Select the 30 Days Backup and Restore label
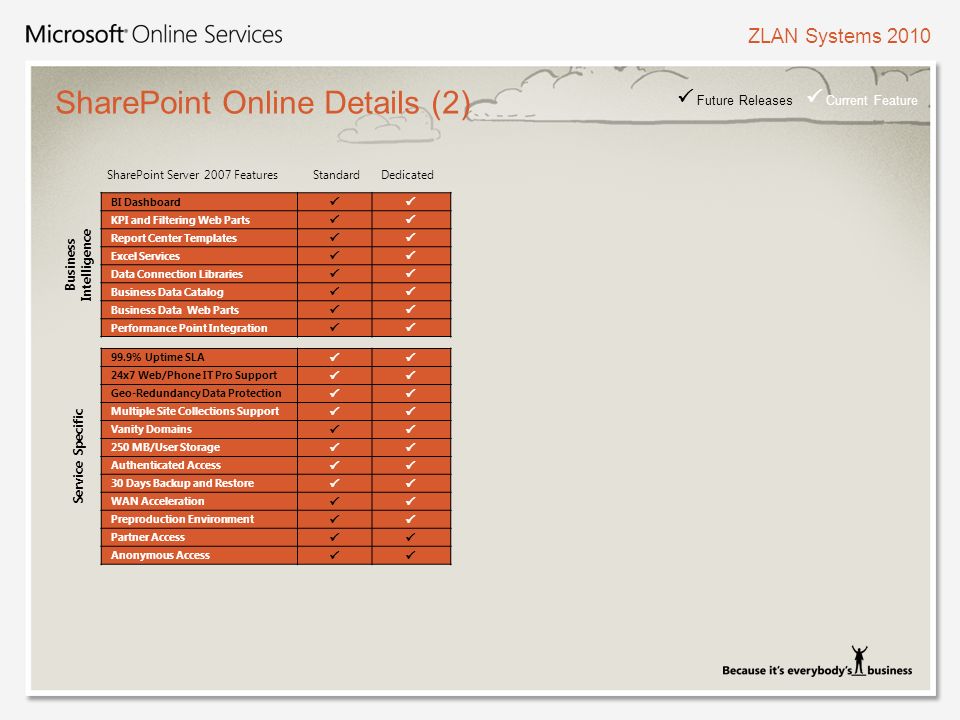The image size is (960, 720). [182, 483]
